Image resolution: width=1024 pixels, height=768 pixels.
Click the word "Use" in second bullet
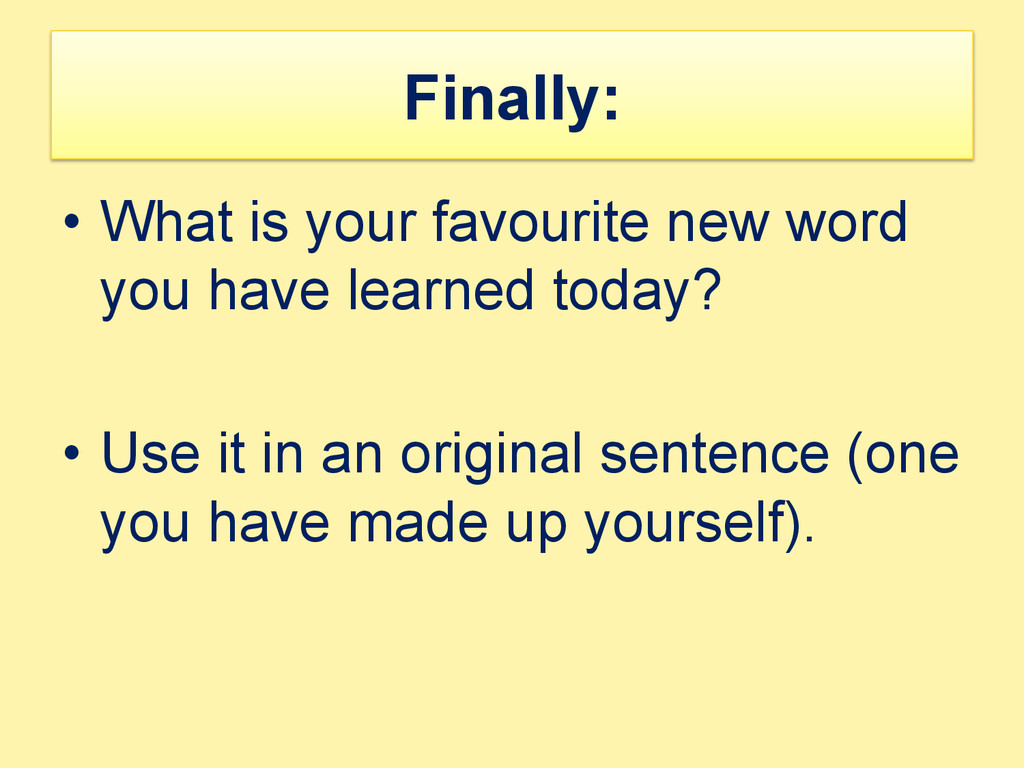pyautogui.click(x=150, y=453)
